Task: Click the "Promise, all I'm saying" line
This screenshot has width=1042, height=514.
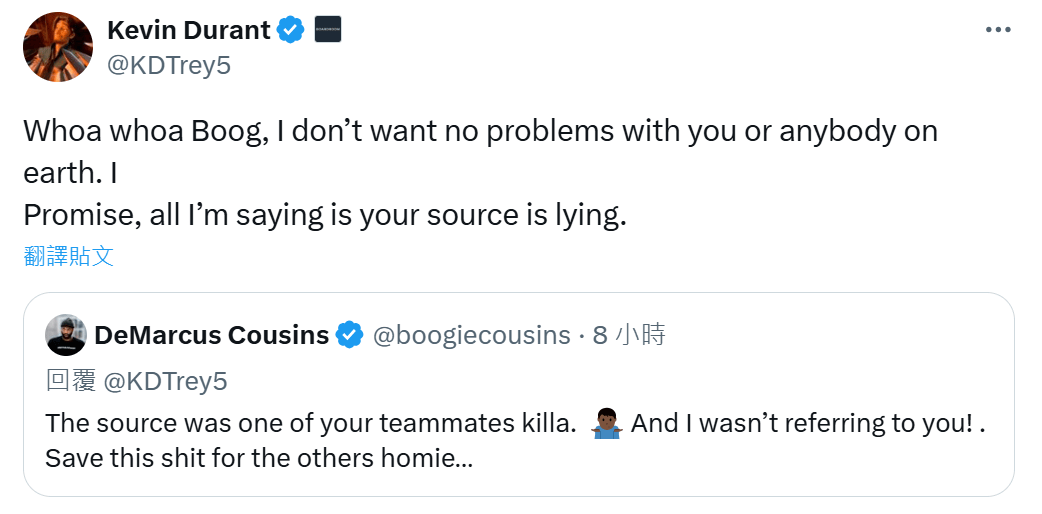Action: pyautogui.click(x=325, y=215)
